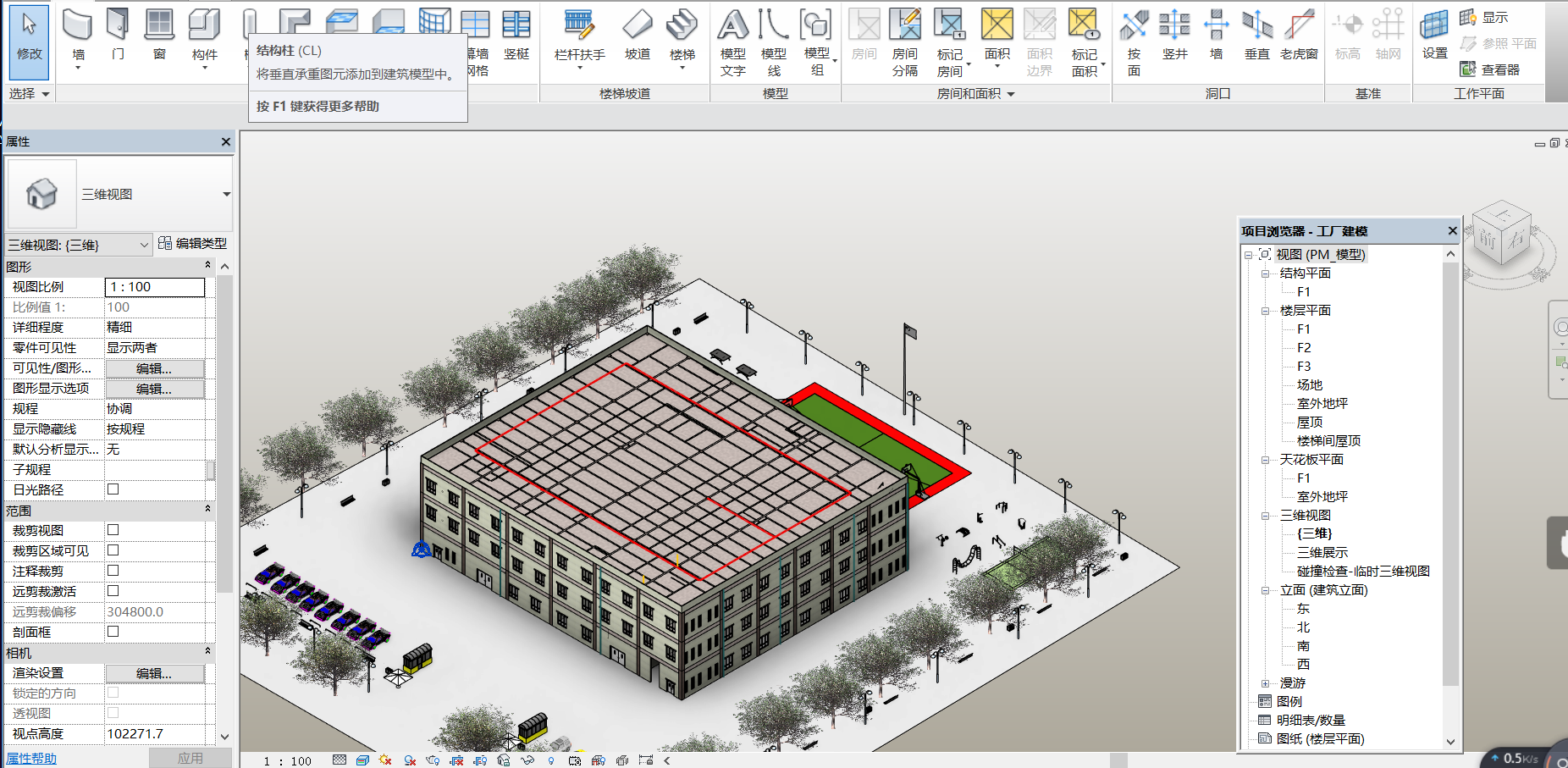Collapse the 楼层平面 tree node
1568x768 pixels.
pyautogui.click(x=1265, y=311)
